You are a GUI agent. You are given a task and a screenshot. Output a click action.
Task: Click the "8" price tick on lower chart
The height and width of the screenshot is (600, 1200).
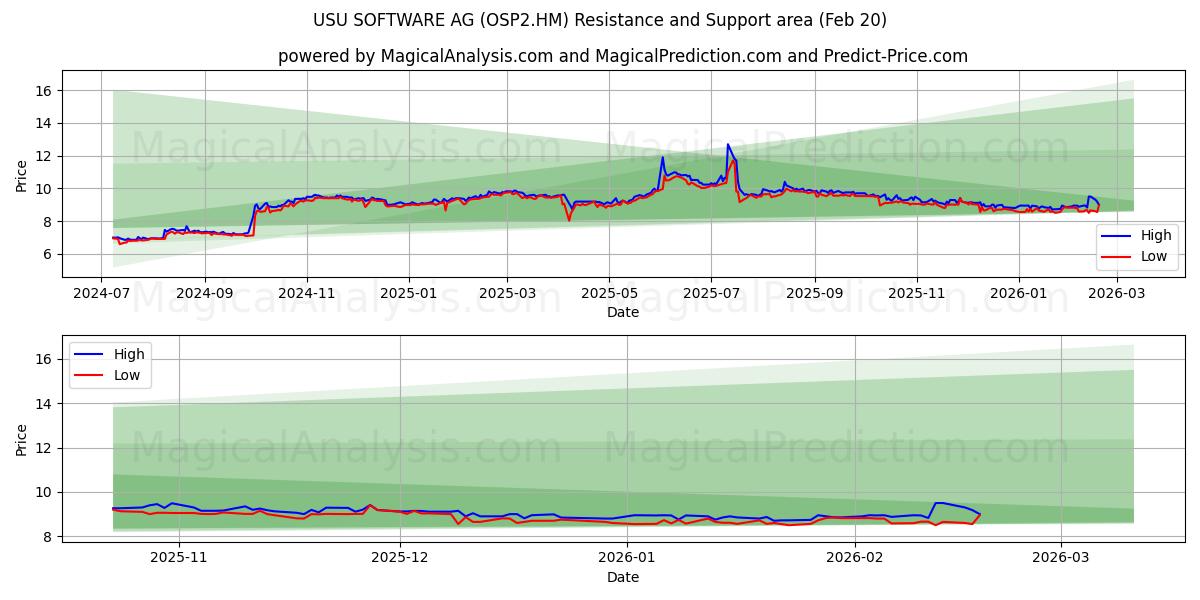pyautogui.click(x=46, y=537)
